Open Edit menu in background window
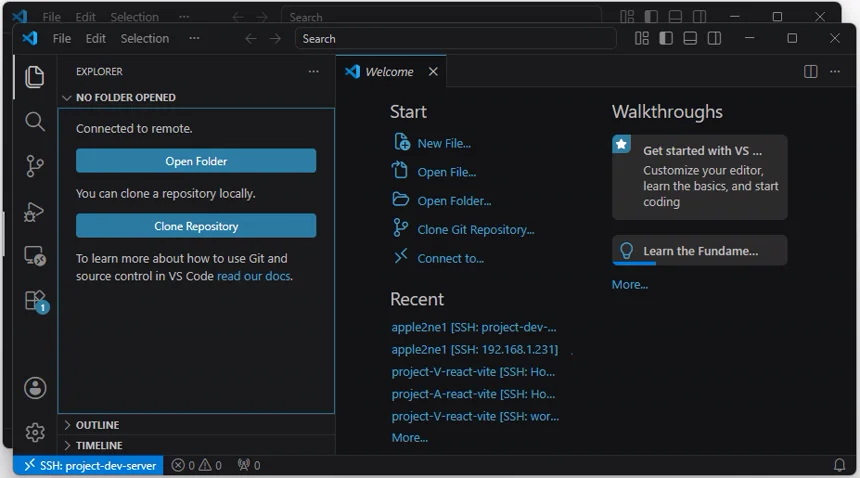This screenshot has height=478, width=860. (x=86, y=16)
